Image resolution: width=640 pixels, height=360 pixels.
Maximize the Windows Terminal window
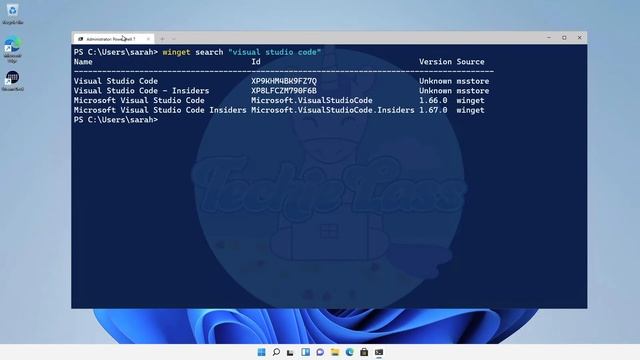click(564, 38)
